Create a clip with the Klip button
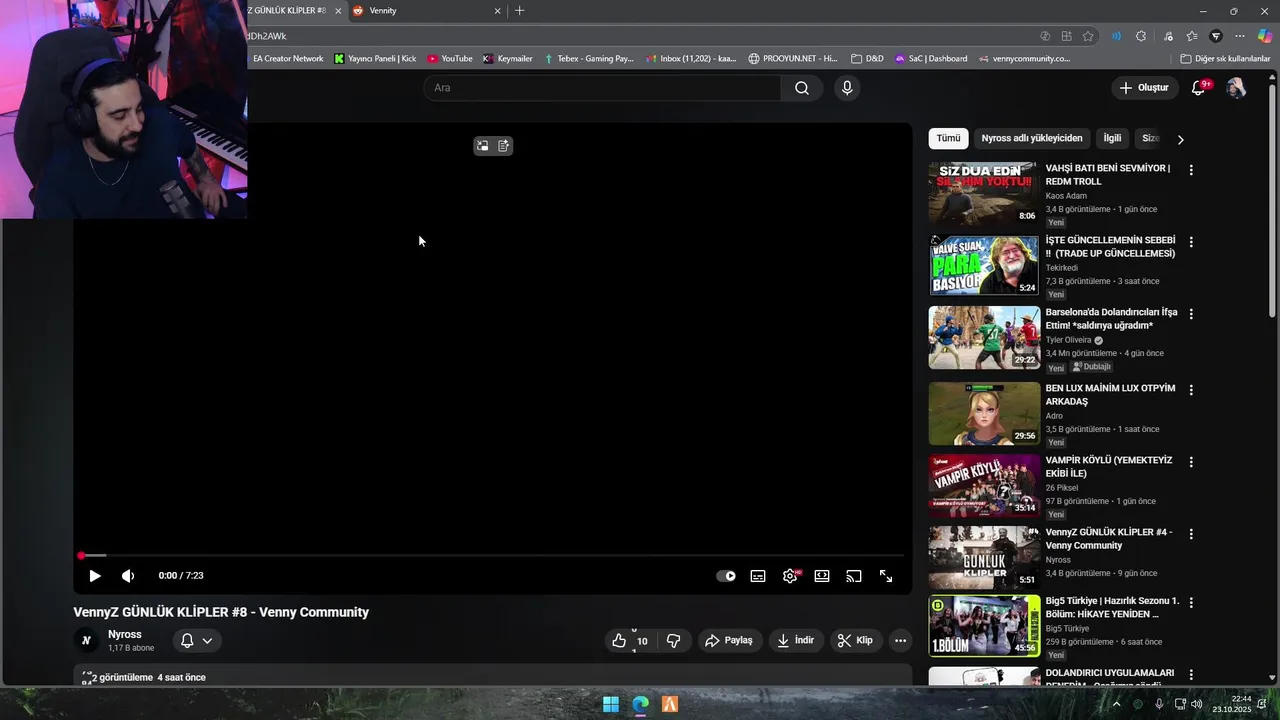The image size is (1280, 720). point(856,641)
